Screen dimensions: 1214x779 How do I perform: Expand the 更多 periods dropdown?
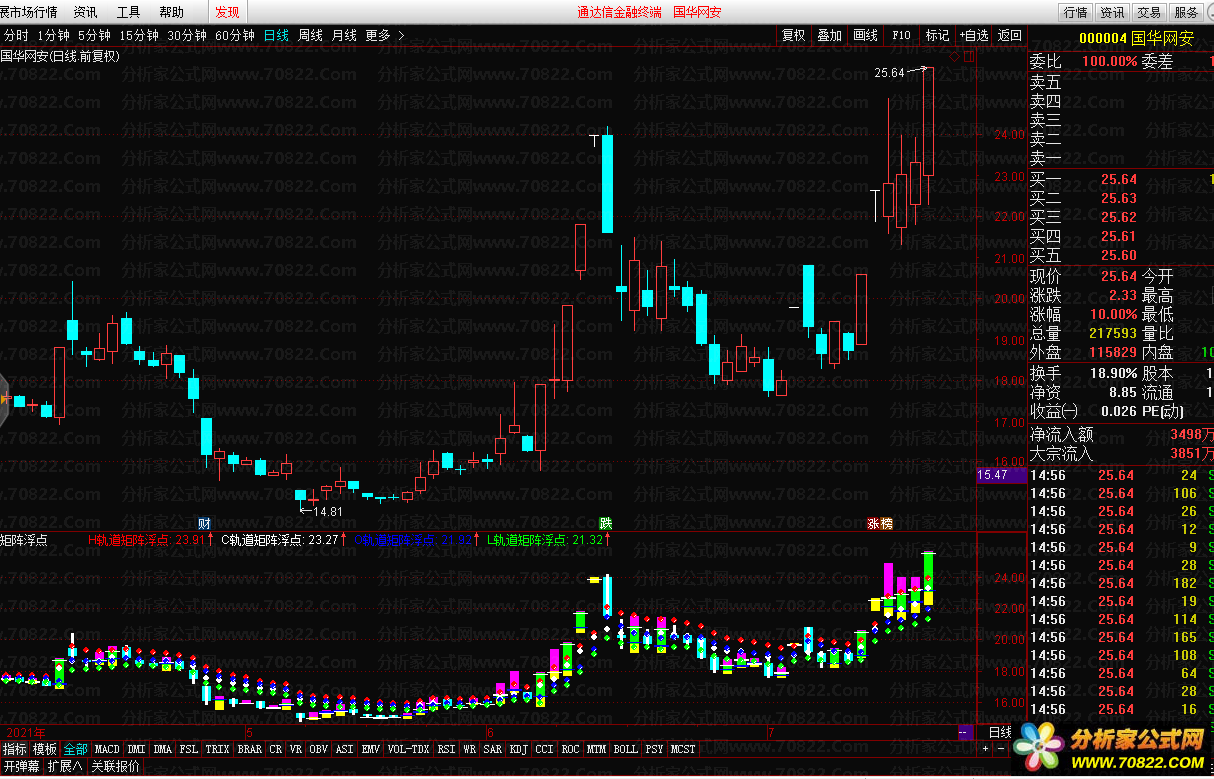click(385, 35)
